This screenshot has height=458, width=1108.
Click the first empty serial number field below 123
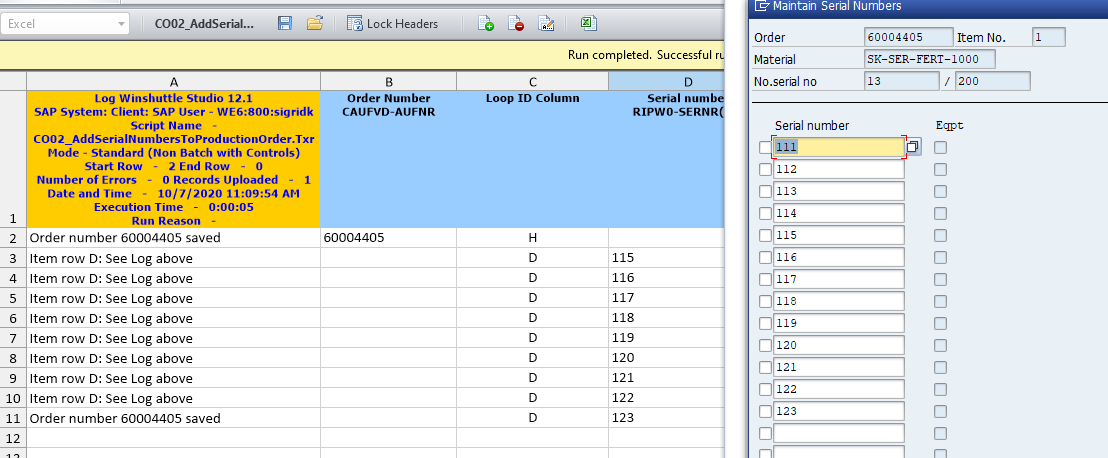839,433
